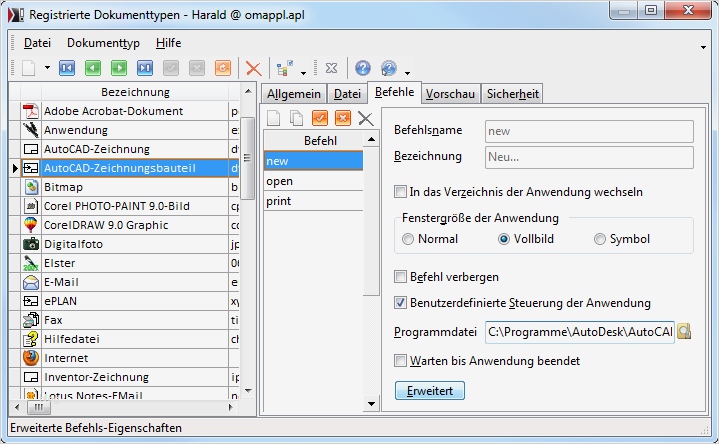The image size is (719, 444).
Task: Click the context help question mark icon
Action: (x=389, y=68)
